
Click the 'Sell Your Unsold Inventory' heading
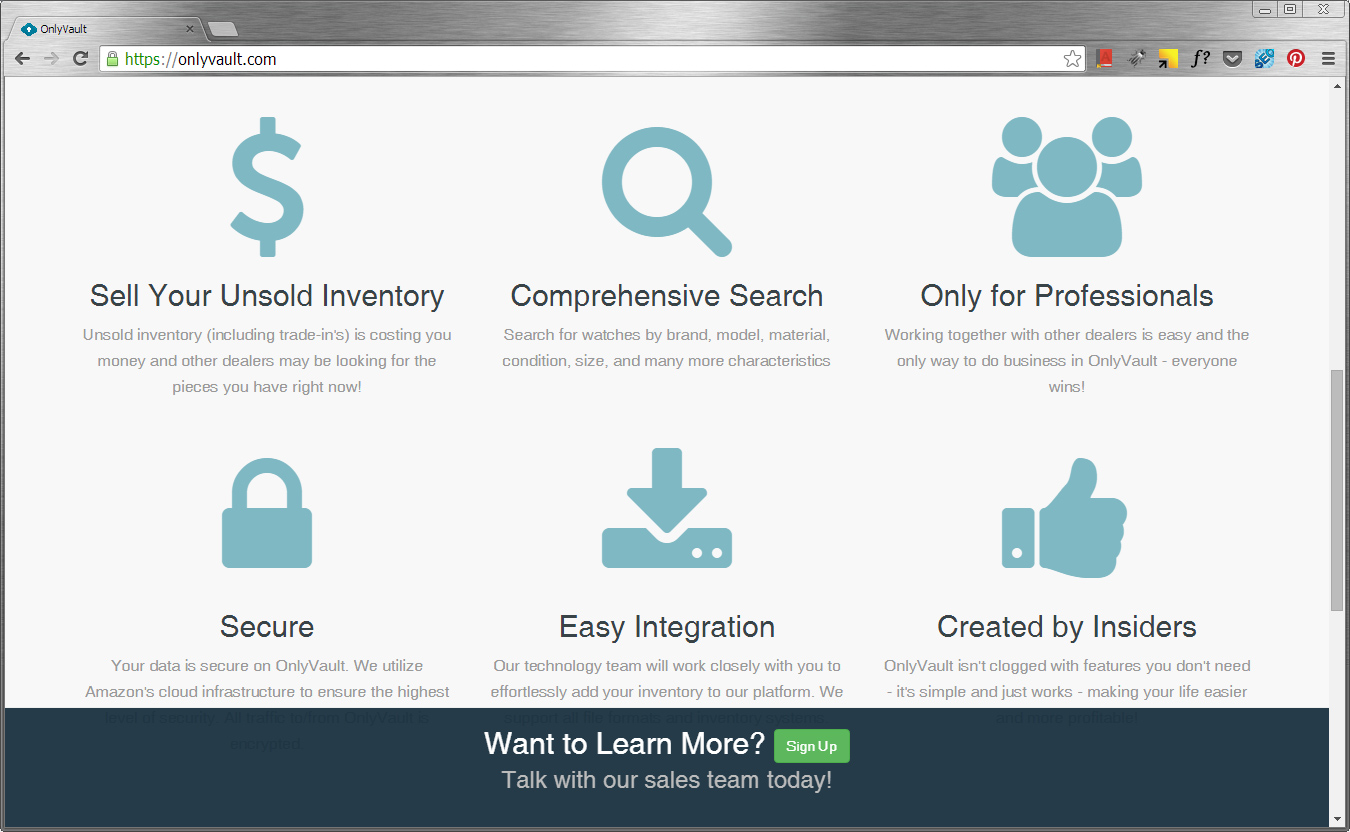267,296
